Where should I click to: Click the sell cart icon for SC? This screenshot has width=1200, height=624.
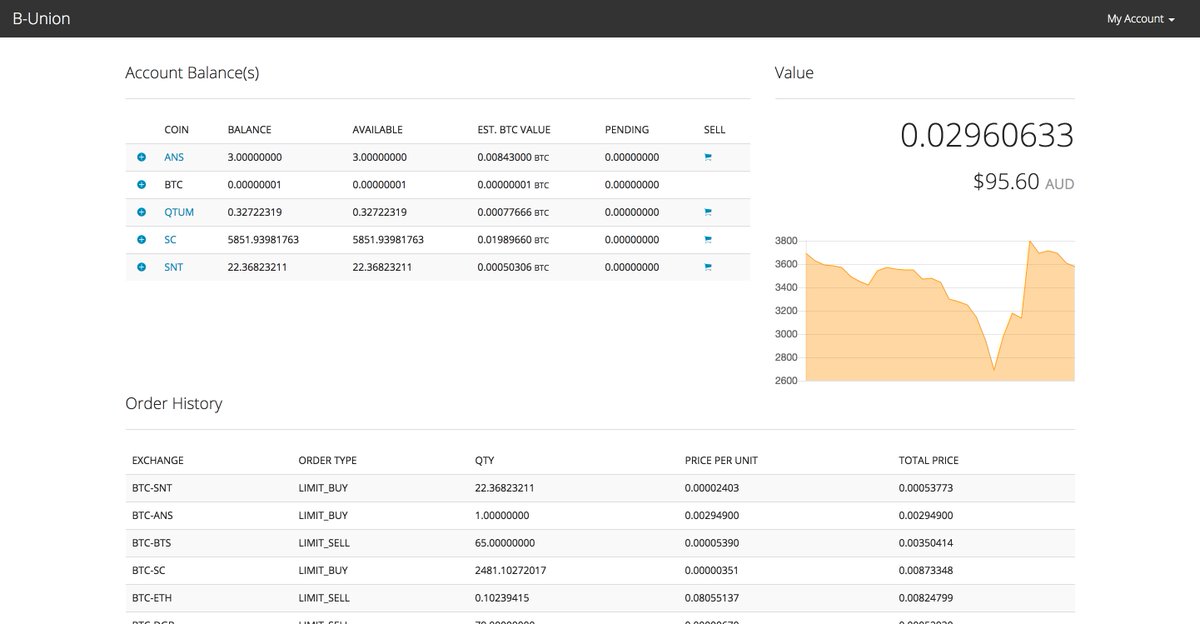click(x=708, y=240)
